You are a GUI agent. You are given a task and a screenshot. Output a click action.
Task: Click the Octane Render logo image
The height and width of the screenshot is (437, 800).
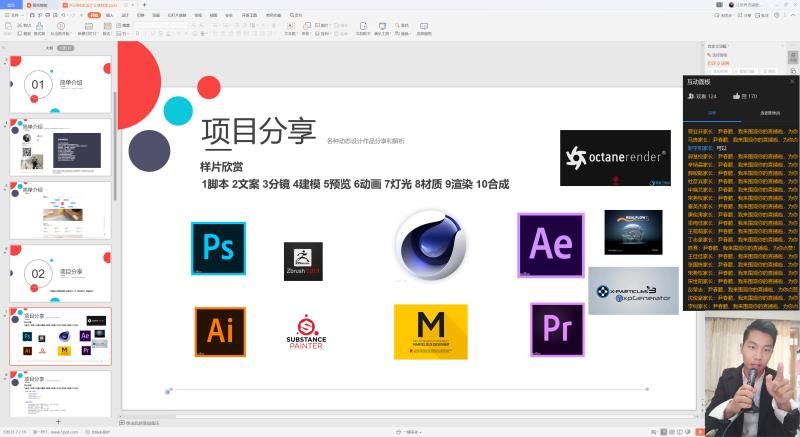click(x=615, y=158)
